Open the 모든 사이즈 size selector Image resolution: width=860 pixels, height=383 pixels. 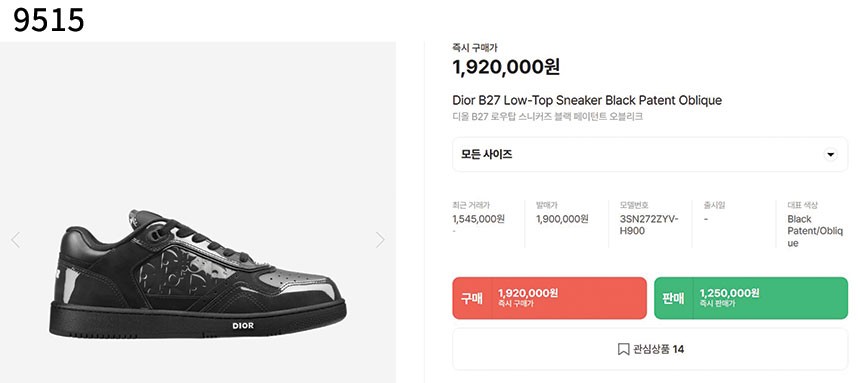click(650, 155)
